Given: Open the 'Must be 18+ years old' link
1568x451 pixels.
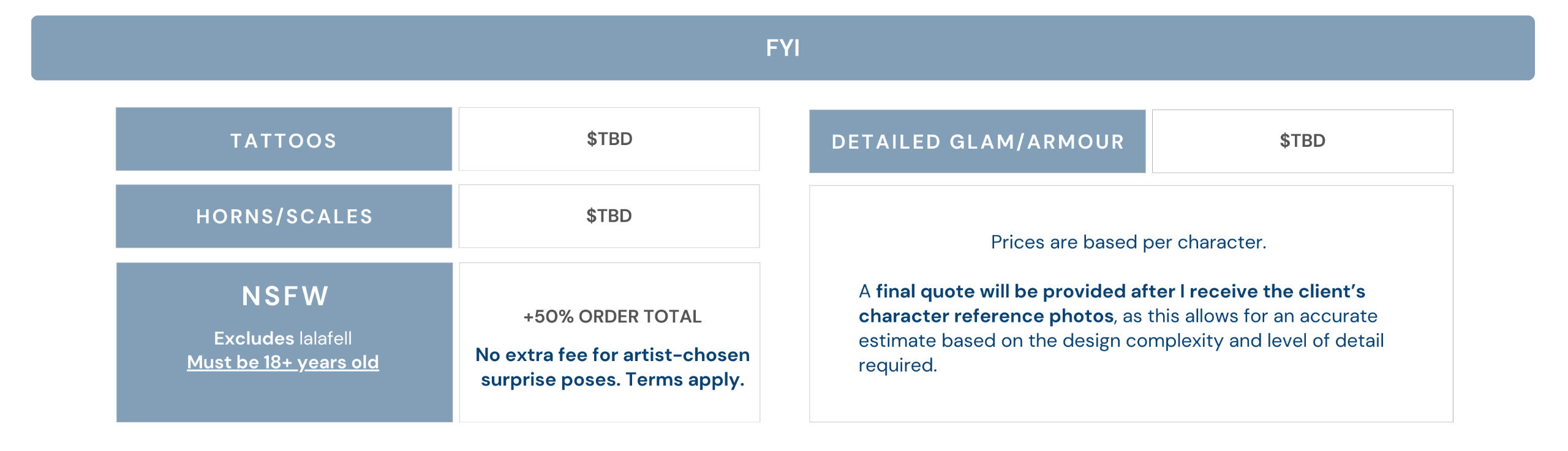Looking at the screenshot, I should (283, 362).
